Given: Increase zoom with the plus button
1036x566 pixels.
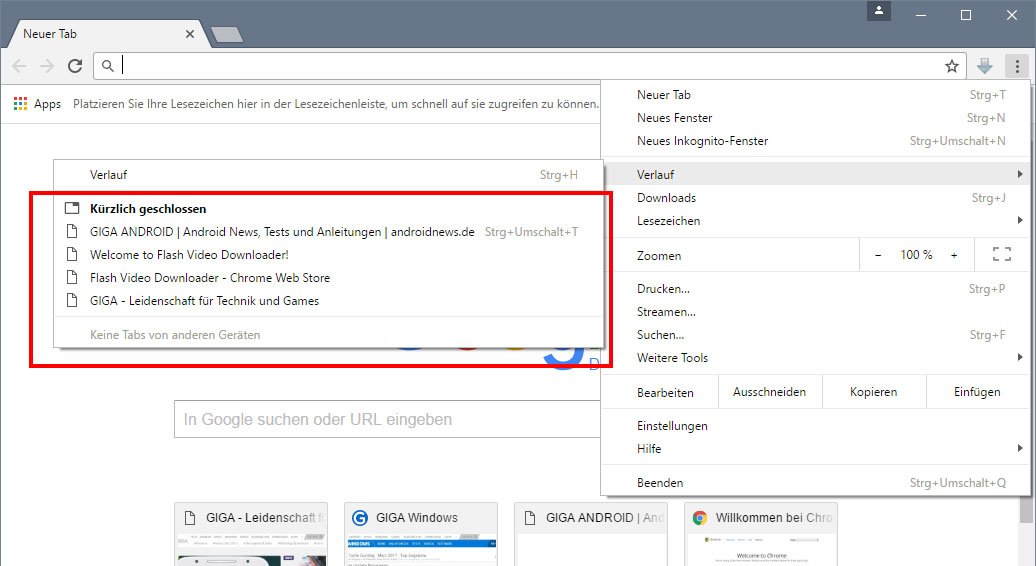Looking at the screenshot, I should tap(954, 255).
